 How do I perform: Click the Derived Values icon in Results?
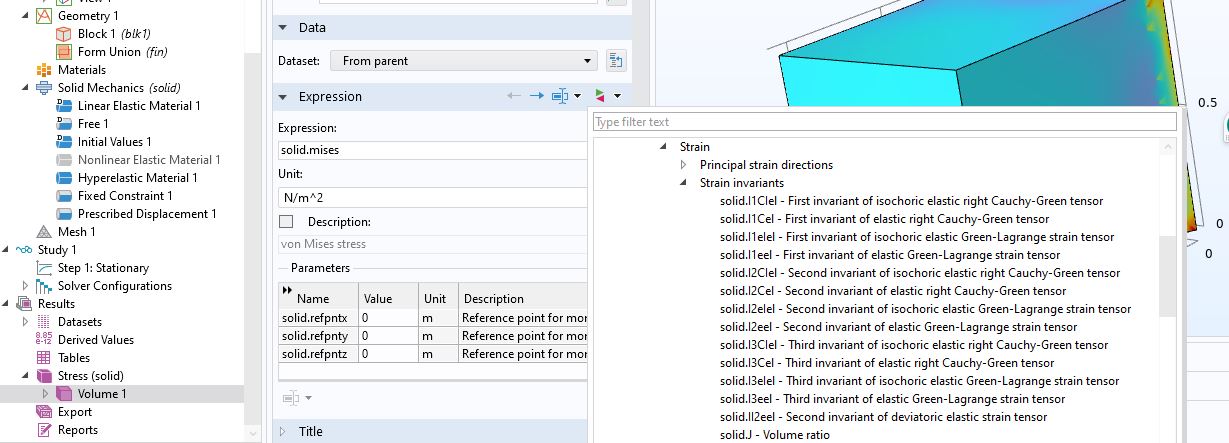[43, 340]
